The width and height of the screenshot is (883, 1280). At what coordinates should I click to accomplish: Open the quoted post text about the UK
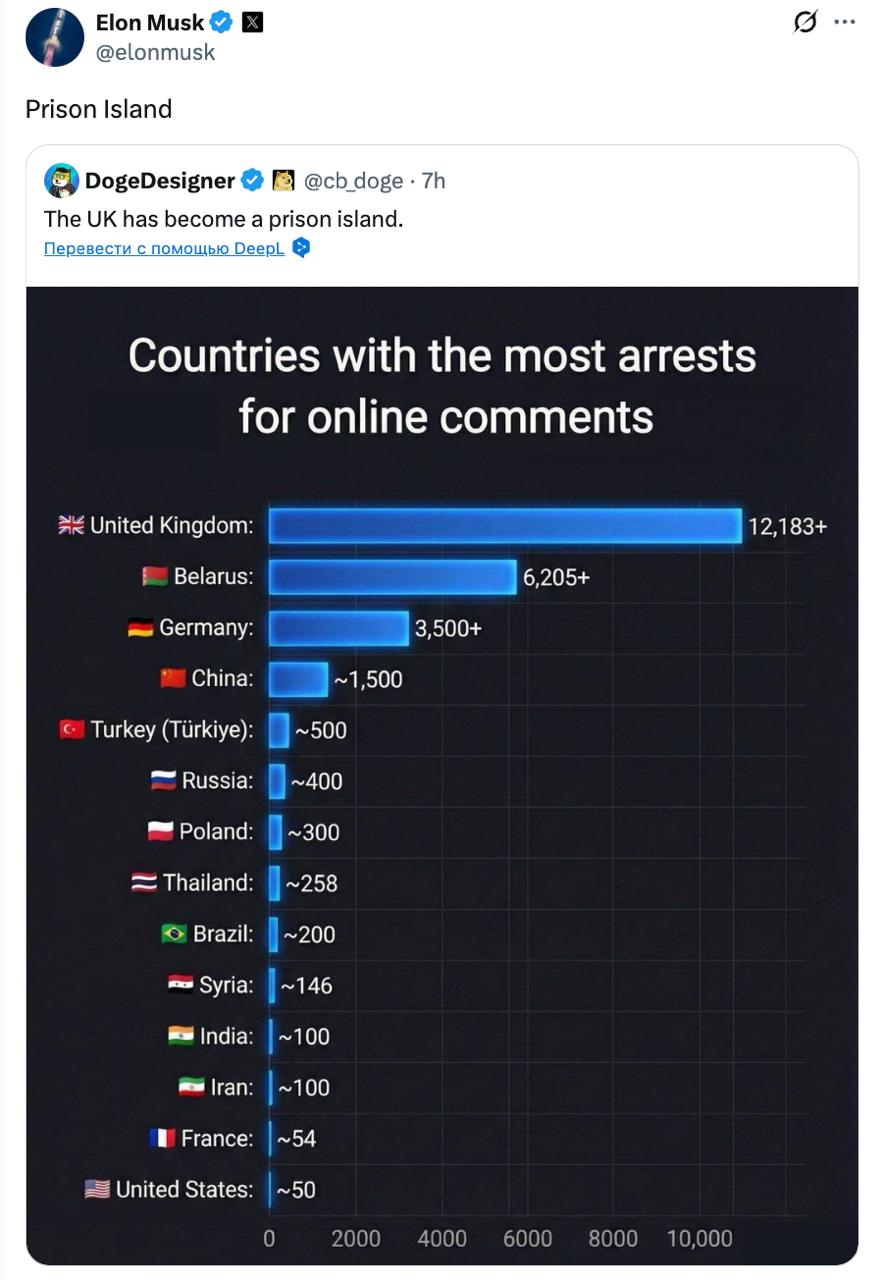223,218
